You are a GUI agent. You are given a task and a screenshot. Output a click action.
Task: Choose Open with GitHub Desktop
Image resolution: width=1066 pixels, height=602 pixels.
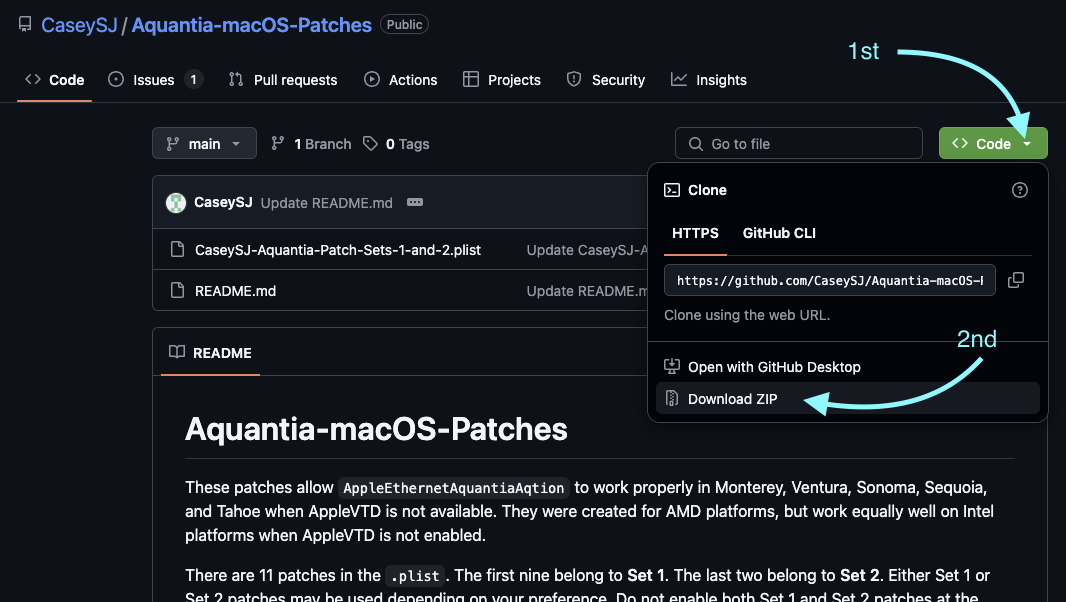(x=847, y=367)
